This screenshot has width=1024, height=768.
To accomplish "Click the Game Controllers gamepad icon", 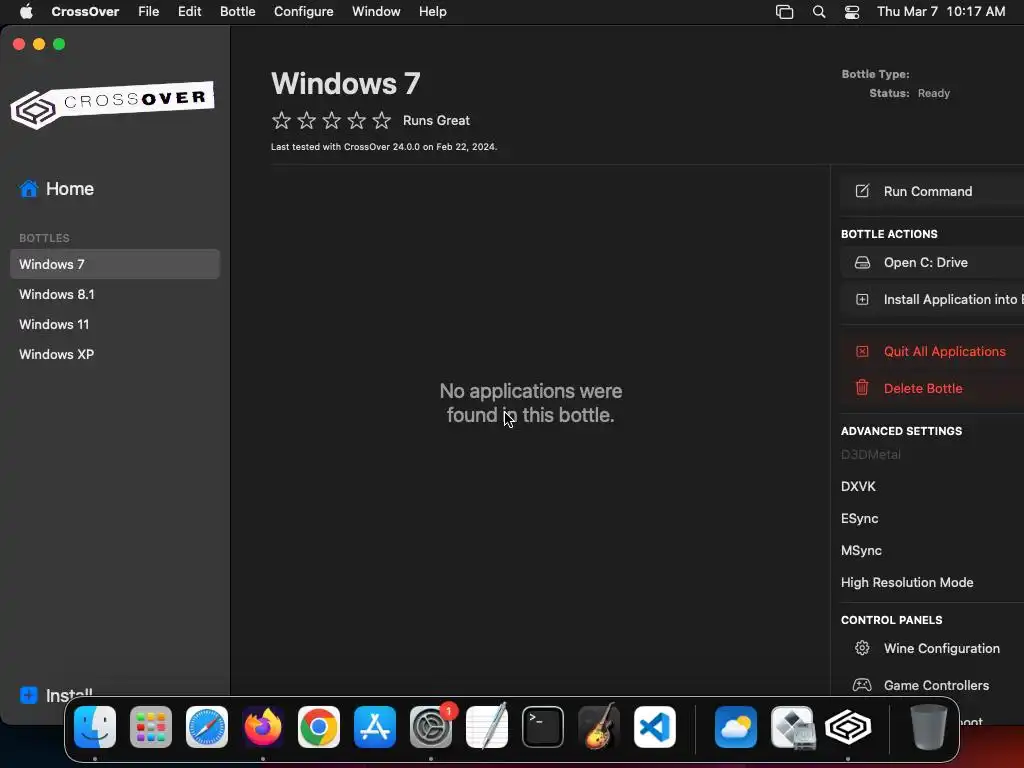I will pyautogui.click(x=862, y=685).
